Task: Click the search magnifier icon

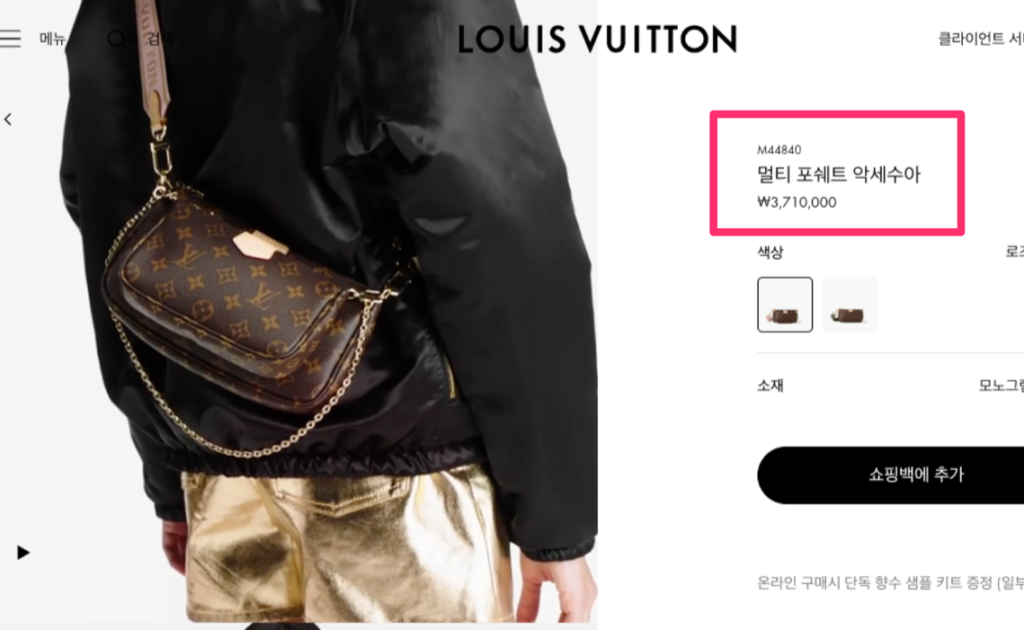Action: click(x=117, y=39)
